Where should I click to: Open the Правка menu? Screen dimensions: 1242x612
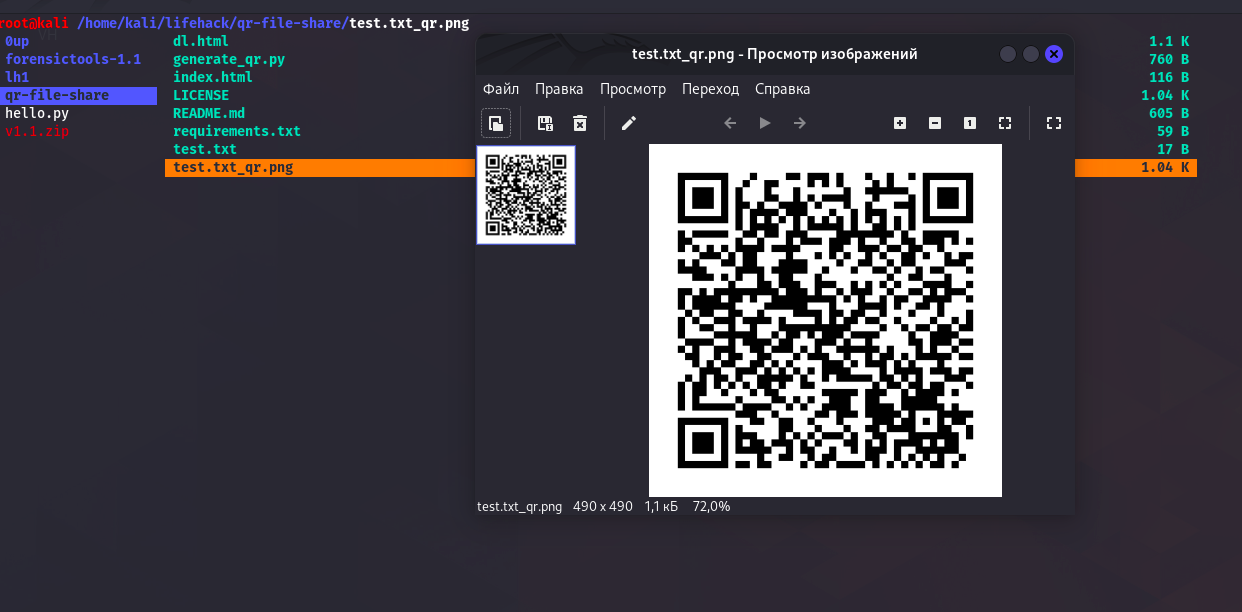click(559, 89)
